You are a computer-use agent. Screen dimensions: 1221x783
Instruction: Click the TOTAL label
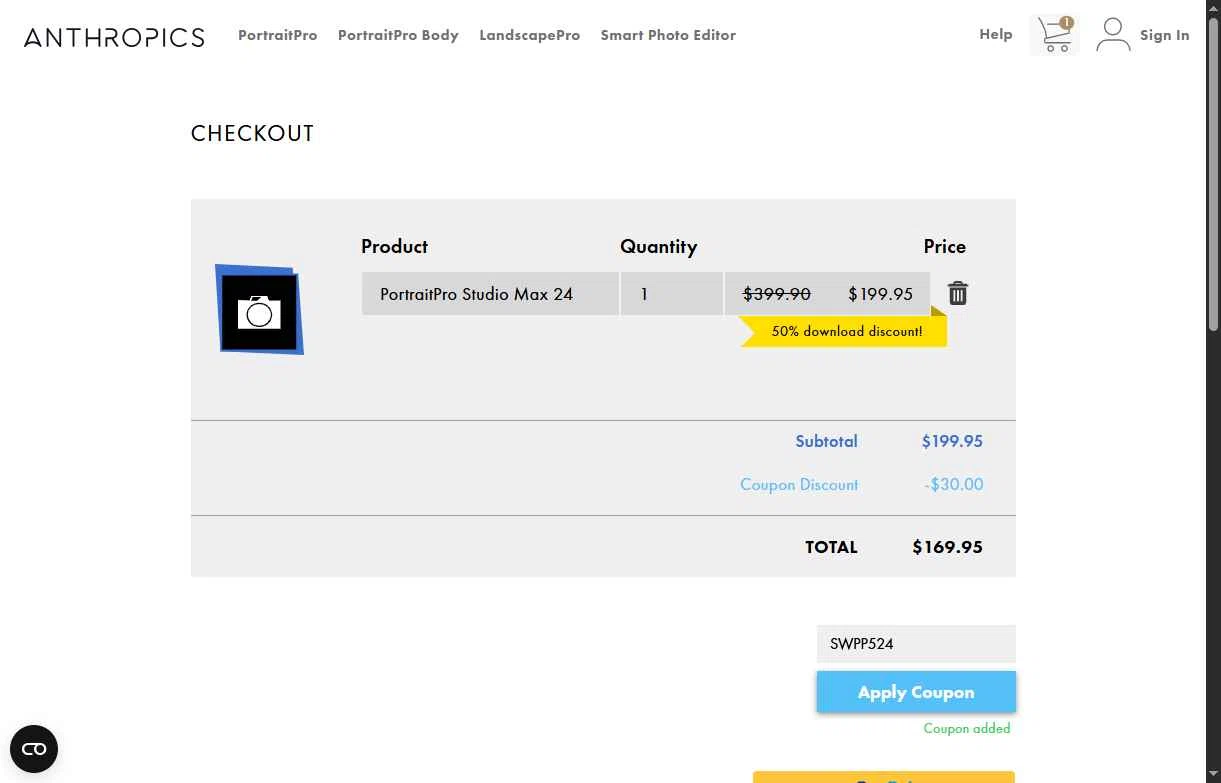(x=831, y=547)
